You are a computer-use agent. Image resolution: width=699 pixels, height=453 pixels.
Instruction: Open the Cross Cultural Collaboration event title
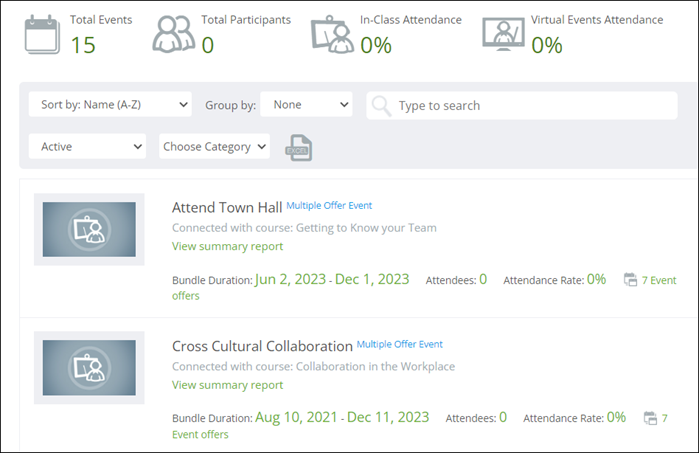(262, 346)
